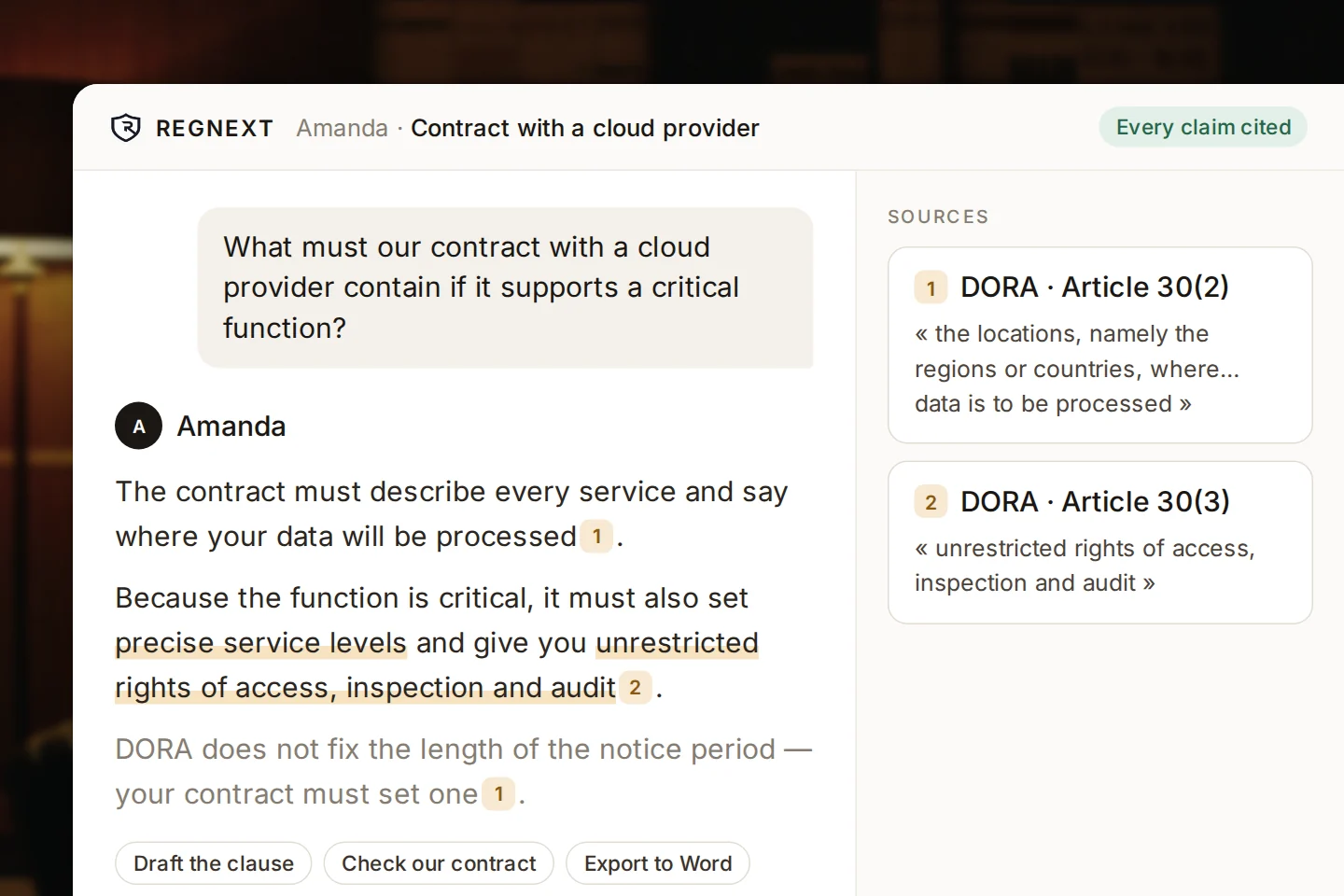Click the Regnext shield logo icon
The height and width of the screenshot is (896, 1344).
pos(126,128)
